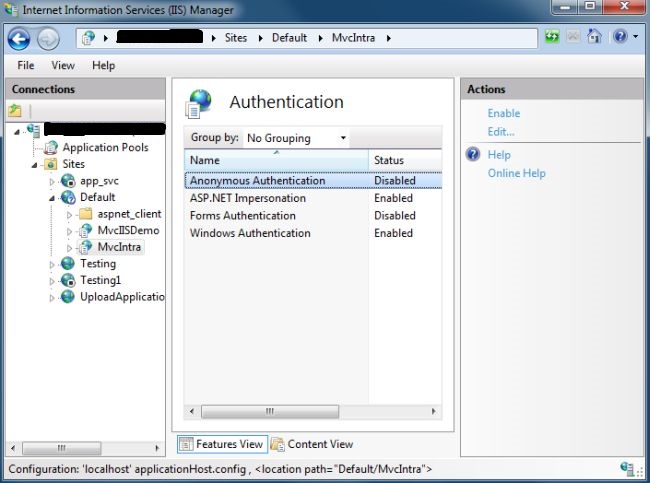This screenshot has height=483, width=650.
Task: Sort by the Name column header
Action: coord(276,160)
